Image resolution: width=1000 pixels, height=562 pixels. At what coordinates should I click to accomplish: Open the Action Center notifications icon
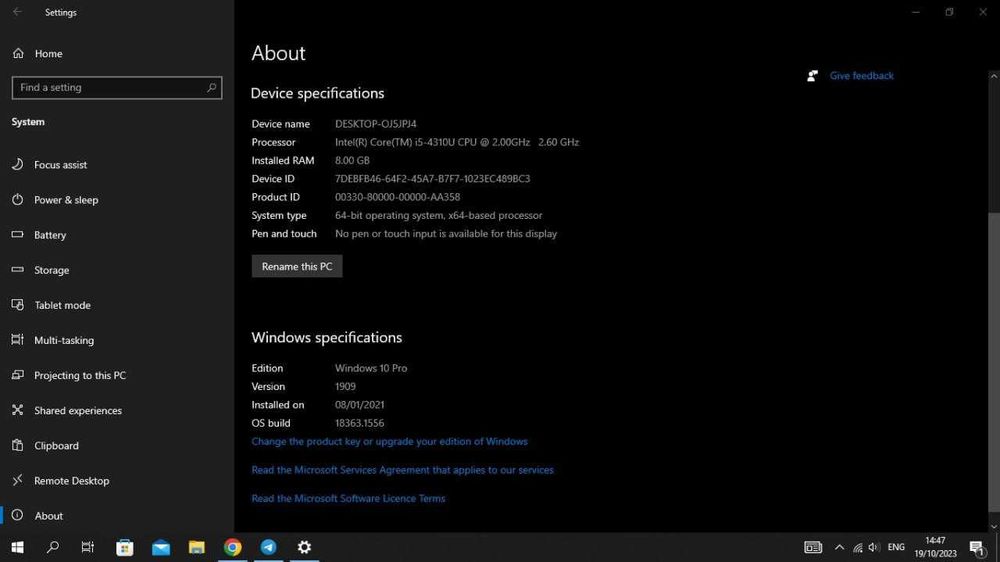click(977, 547)
